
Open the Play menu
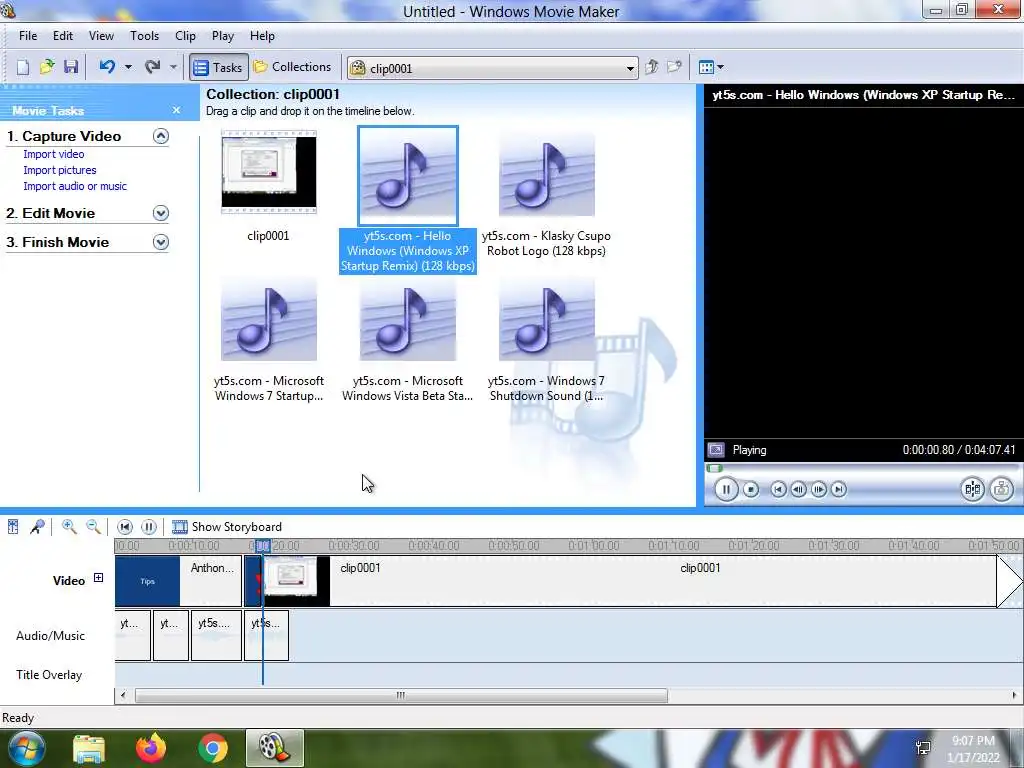coord(223,36)
